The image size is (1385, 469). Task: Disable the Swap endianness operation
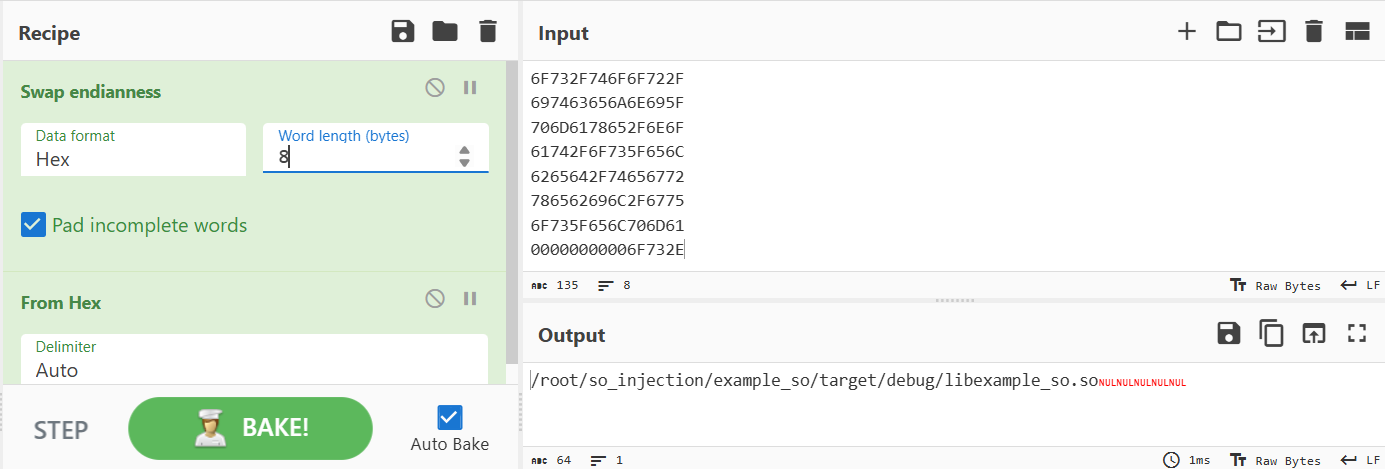click(435, 88)
